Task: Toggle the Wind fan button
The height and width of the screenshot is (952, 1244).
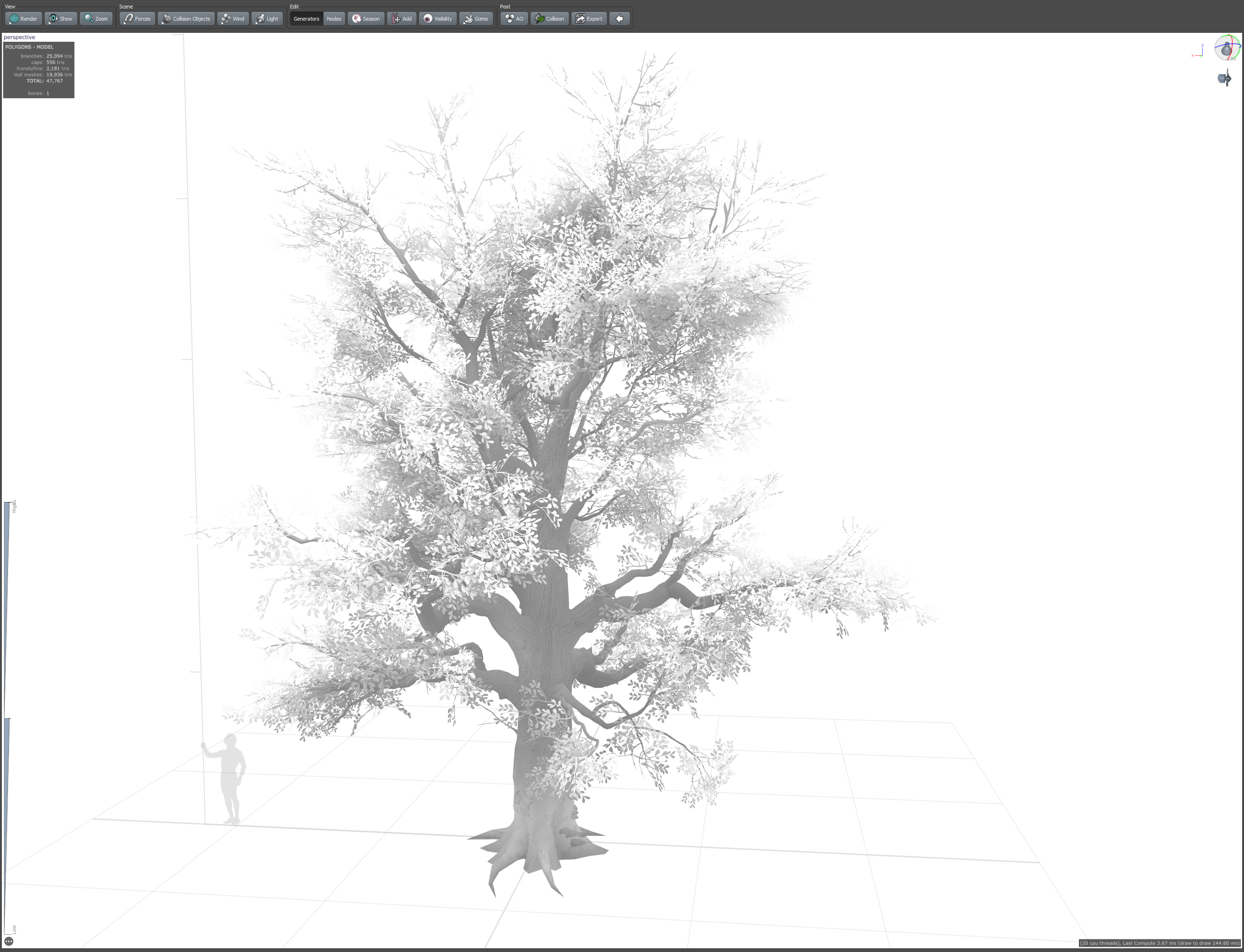Action: pos(233,19)
